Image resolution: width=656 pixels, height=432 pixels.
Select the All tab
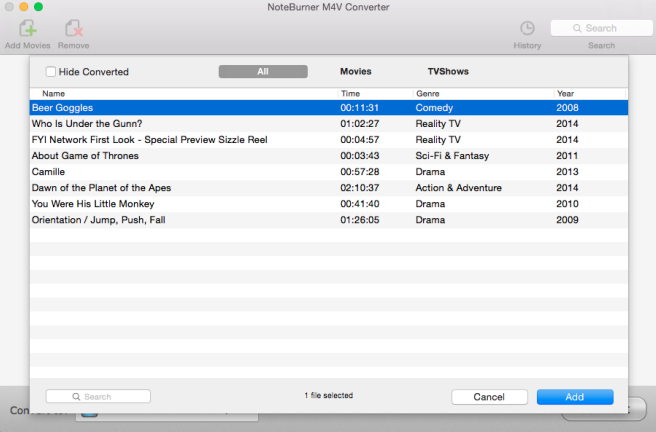[x=262, y=72]
